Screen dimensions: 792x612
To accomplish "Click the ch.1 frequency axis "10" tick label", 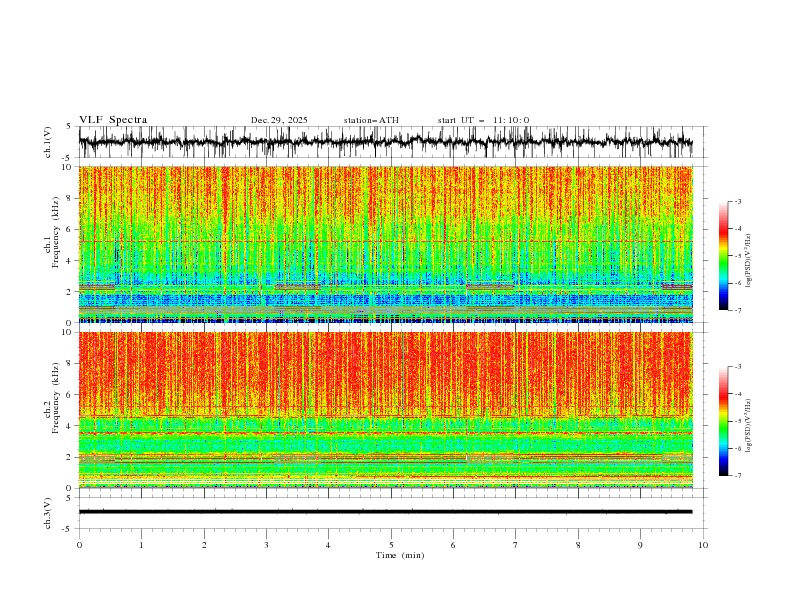I will 67,167.
